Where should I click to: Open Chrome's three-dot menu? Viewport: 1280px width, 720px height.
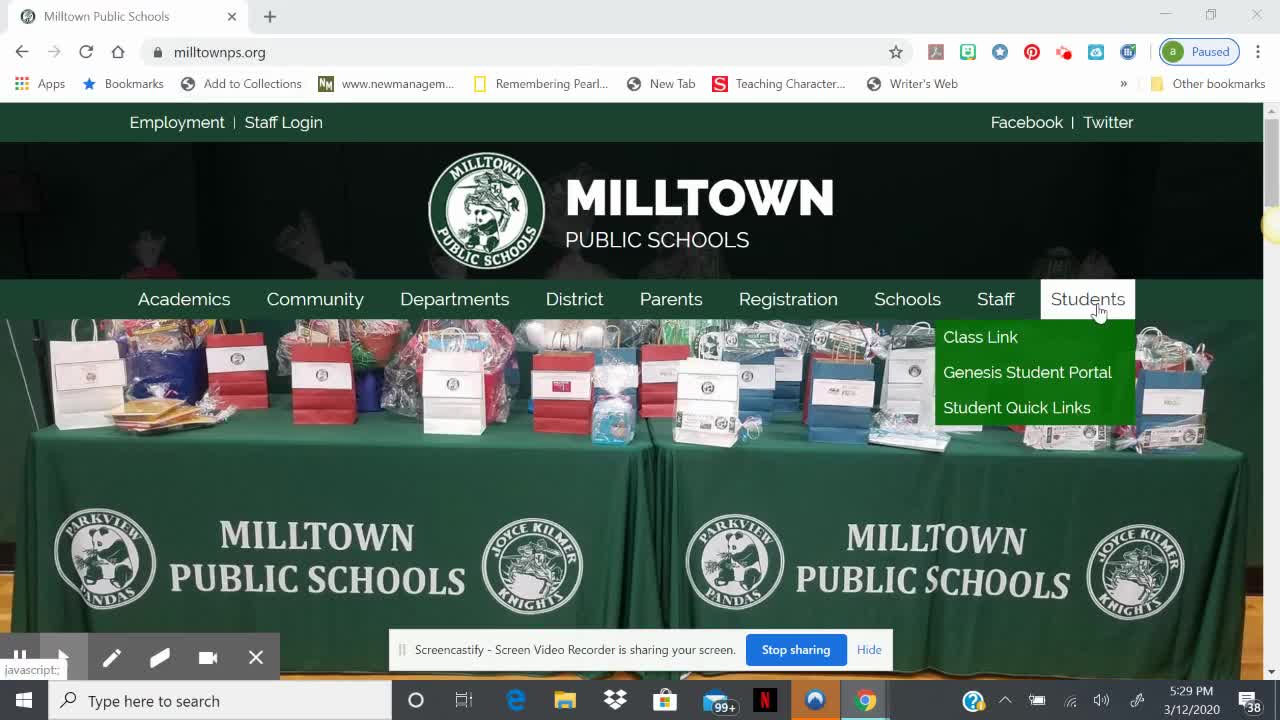coord(1257,51)
